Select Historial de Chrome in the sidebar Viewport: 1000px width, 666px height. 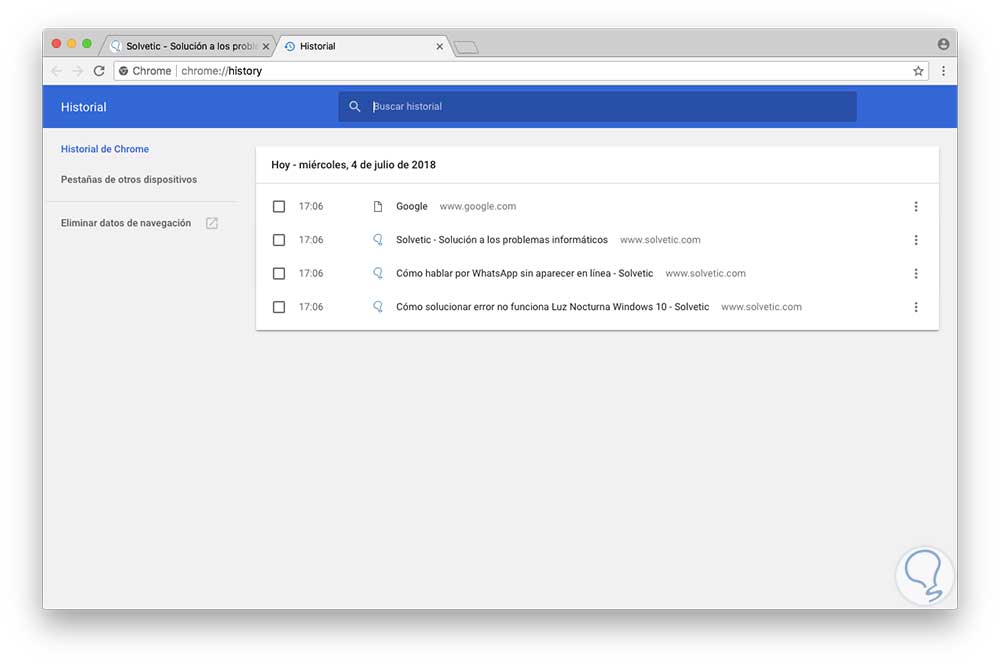tap(105, 149)
